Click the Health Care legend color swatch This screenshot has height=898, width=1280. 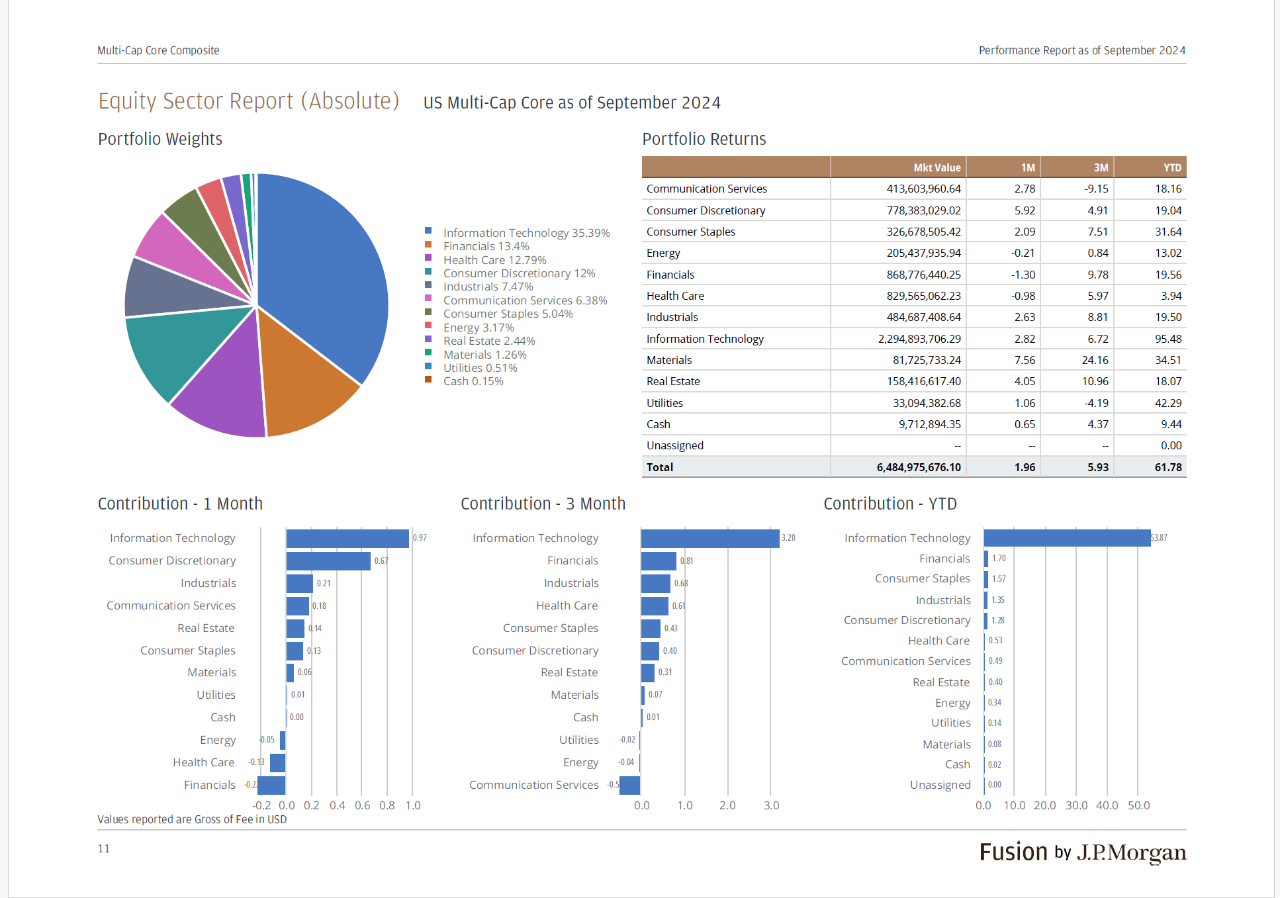pos(428,259)
